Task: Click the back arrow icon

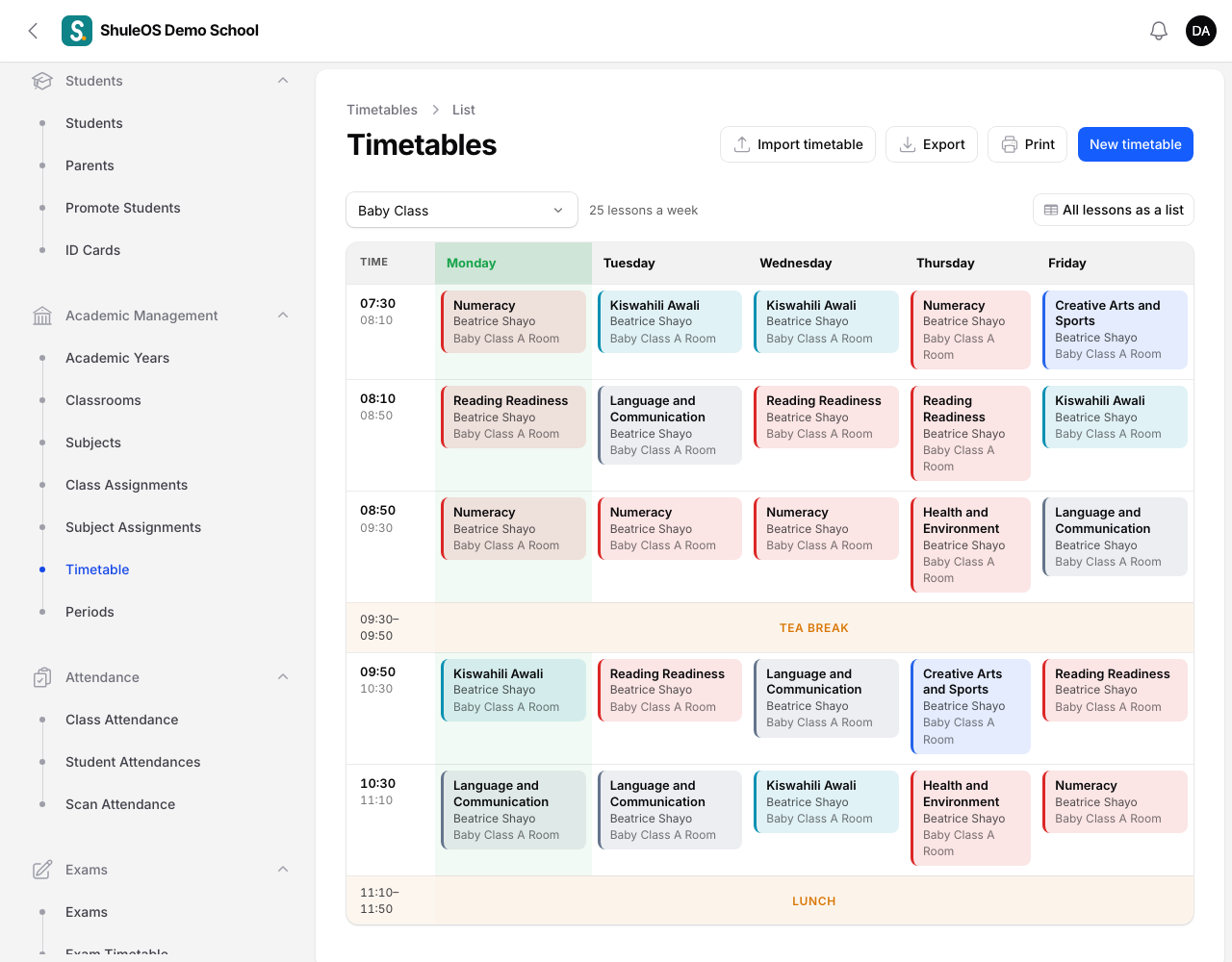Action: point(34,31)
